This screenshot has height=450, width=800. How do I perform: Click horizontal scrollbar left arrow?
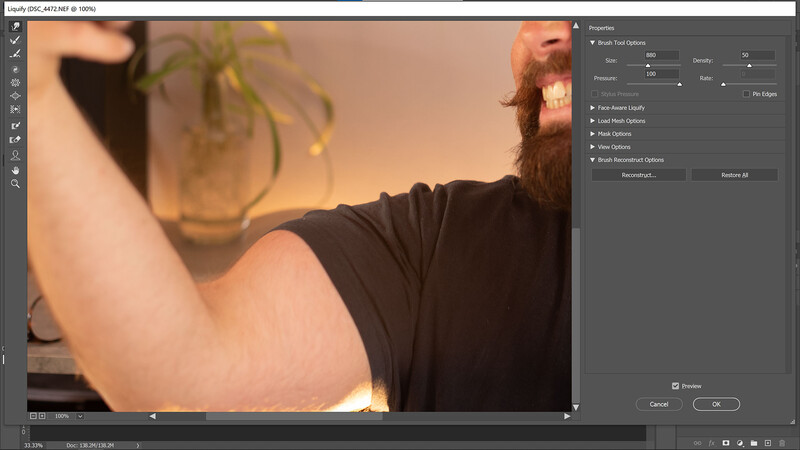click(153, 416)
